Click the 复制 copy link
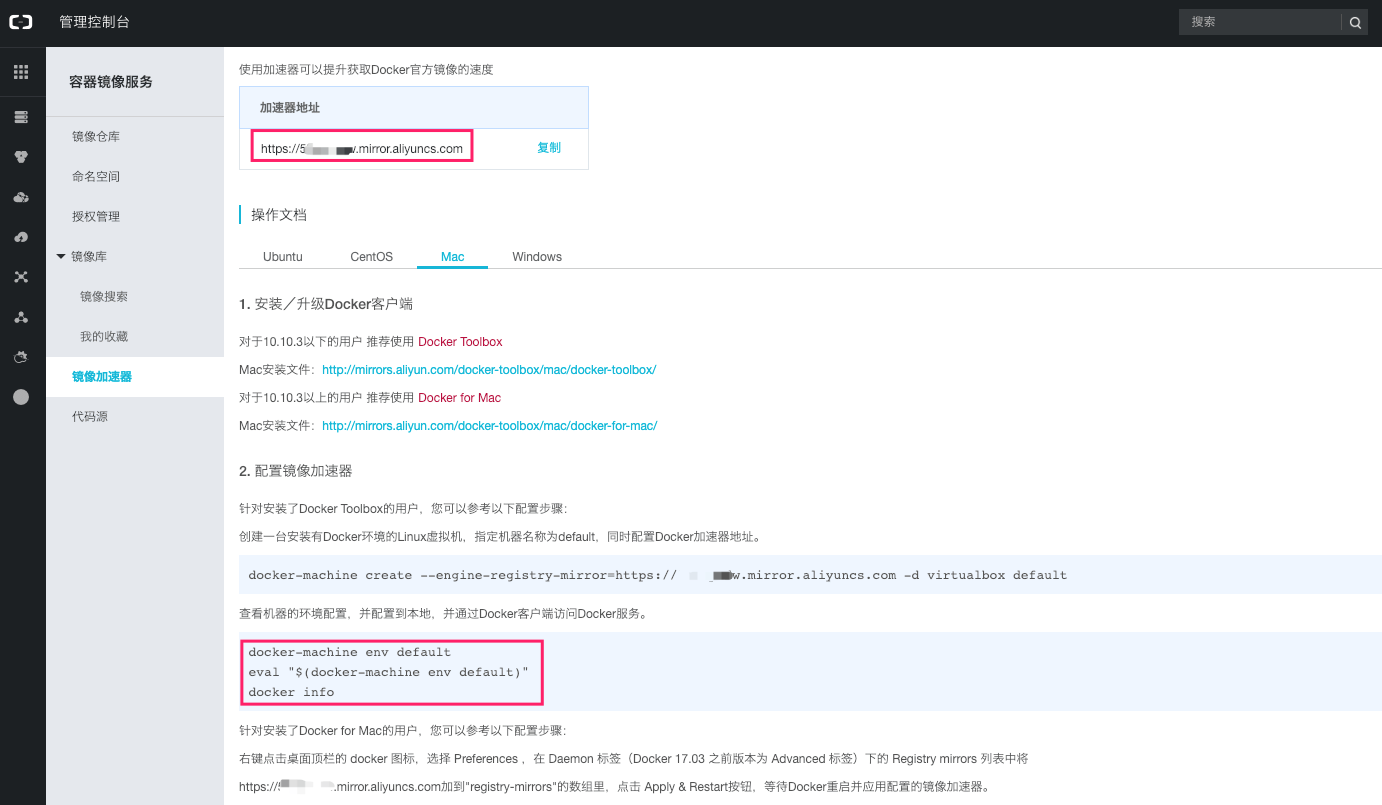 549,148
